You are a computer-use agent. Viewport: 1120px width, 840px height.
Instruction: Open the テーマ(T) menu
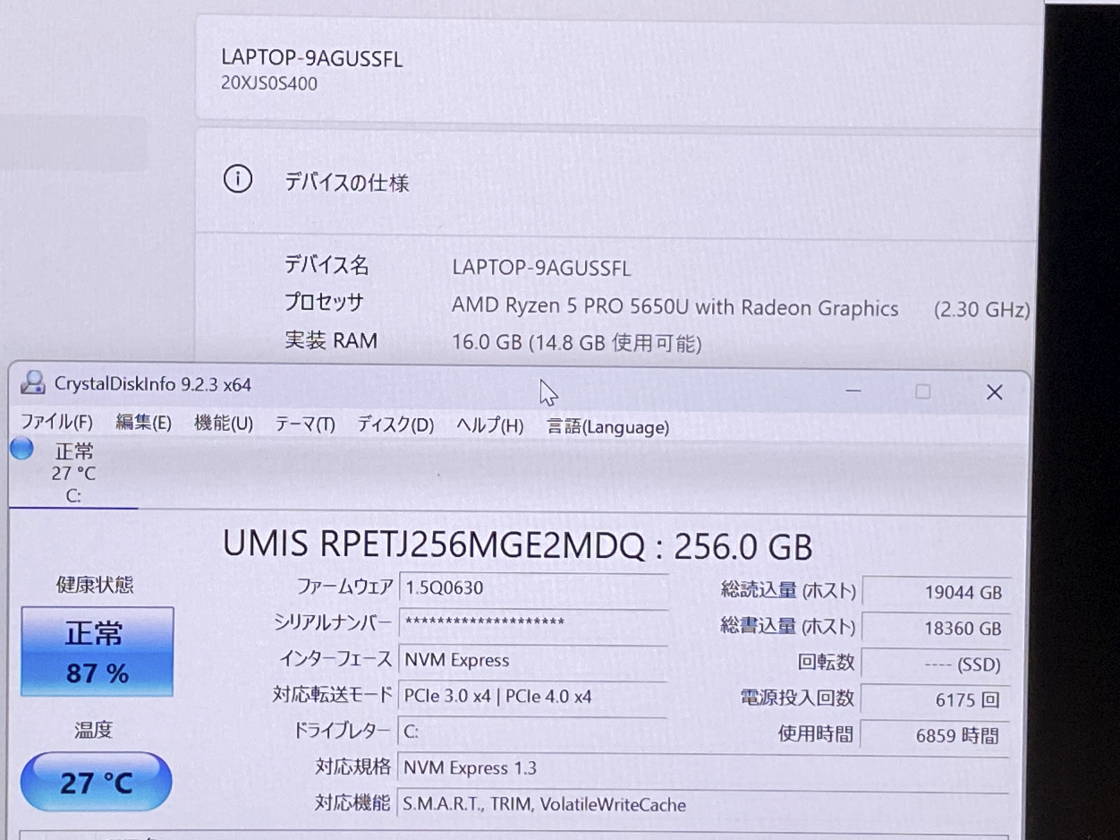click(x=305, y=425)
